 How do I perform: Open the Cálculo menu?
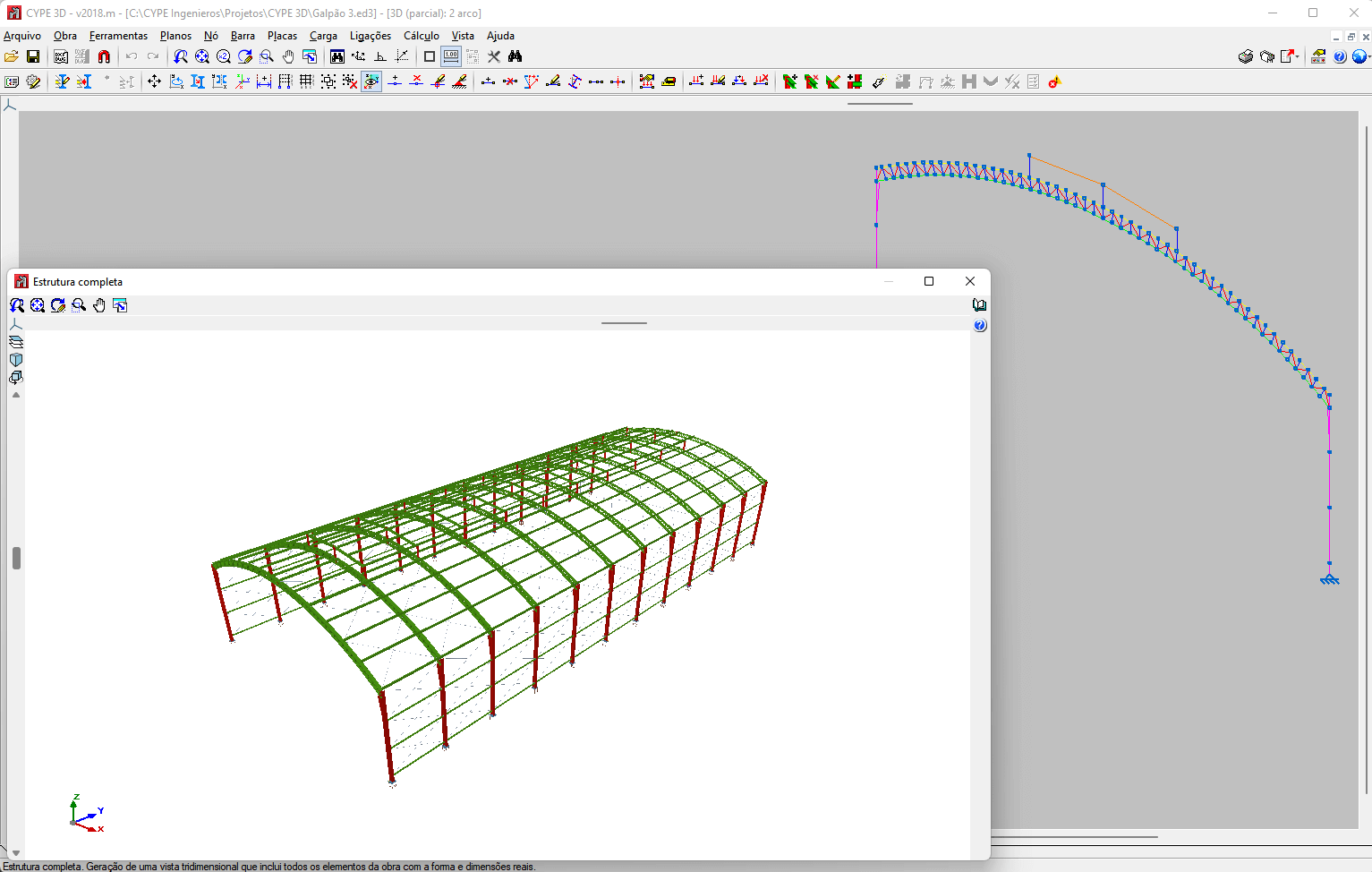point(421,36)
